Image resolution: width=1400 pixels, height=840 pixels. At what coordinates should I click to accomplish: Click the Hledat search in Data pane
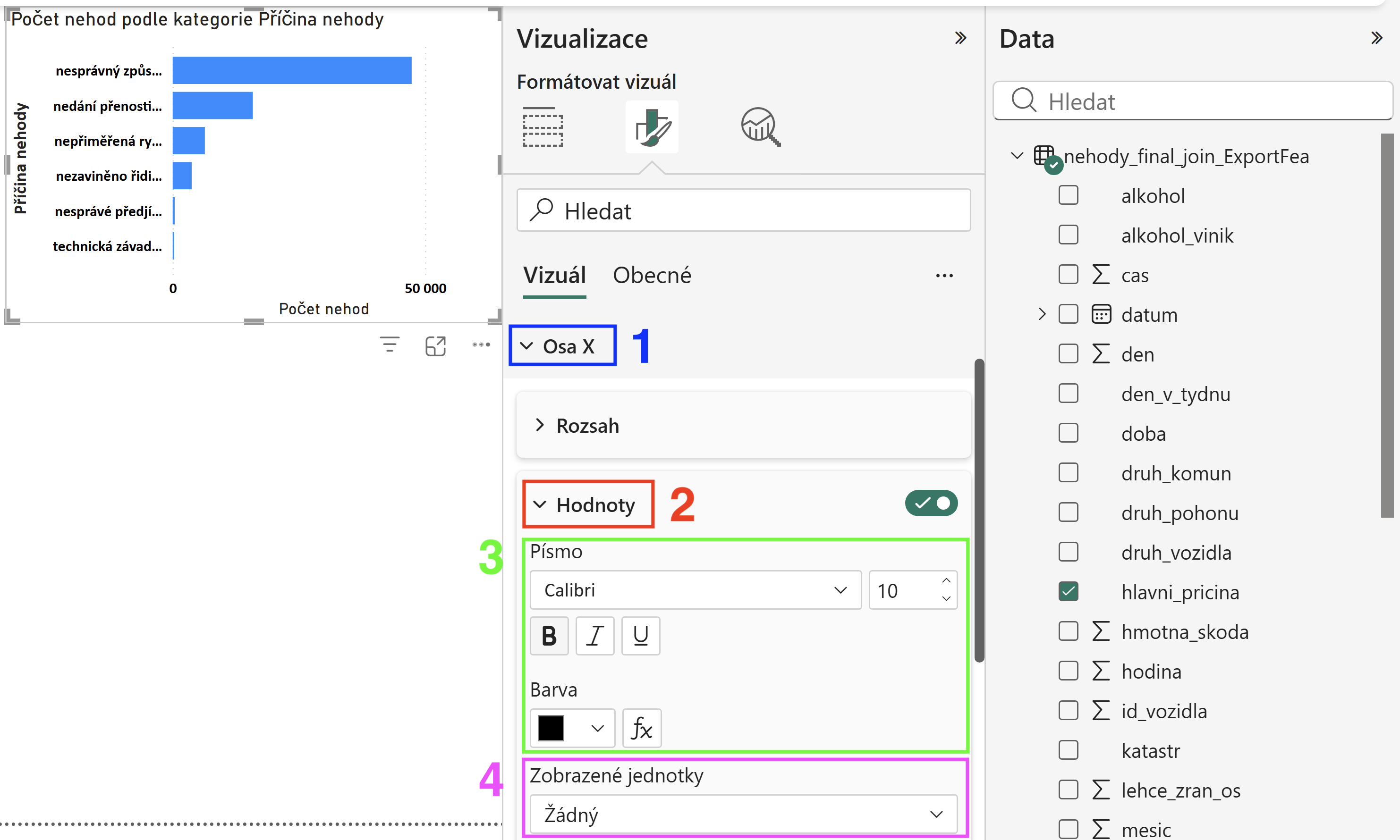[1193, 101]
